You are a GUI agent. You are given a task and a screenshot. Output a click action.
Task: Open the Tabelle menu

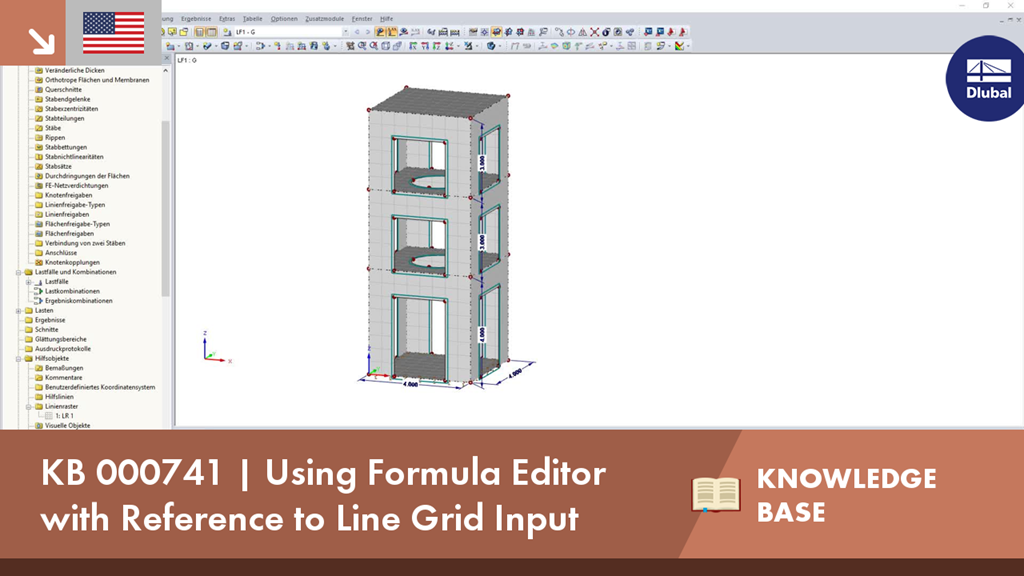click(252, 19)
